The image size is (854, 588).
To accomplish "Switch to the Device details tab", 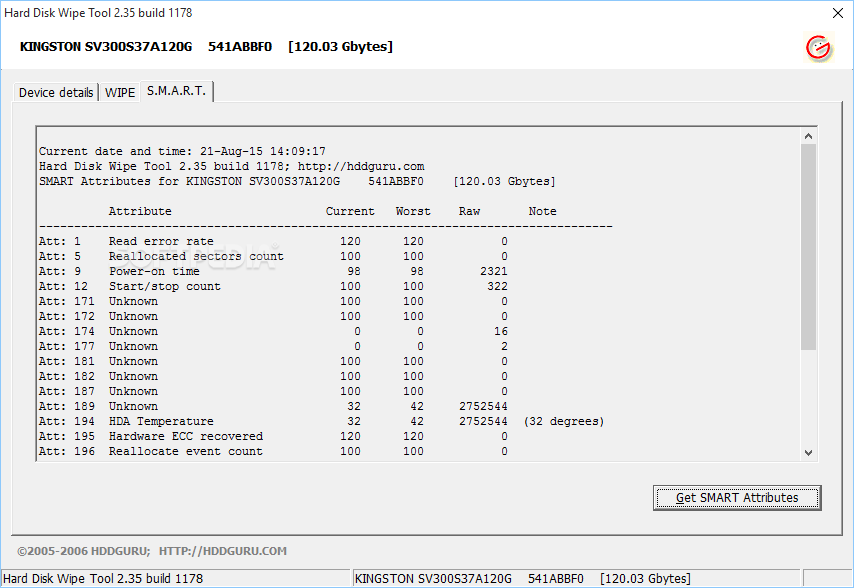I will 56,93.
